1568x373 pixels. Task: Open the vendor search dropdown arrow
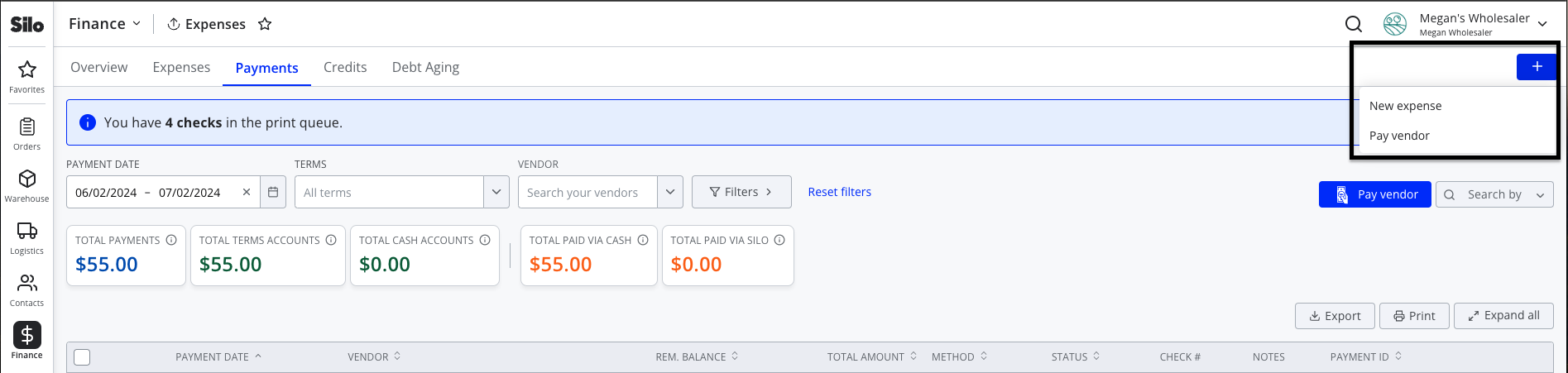670,192
